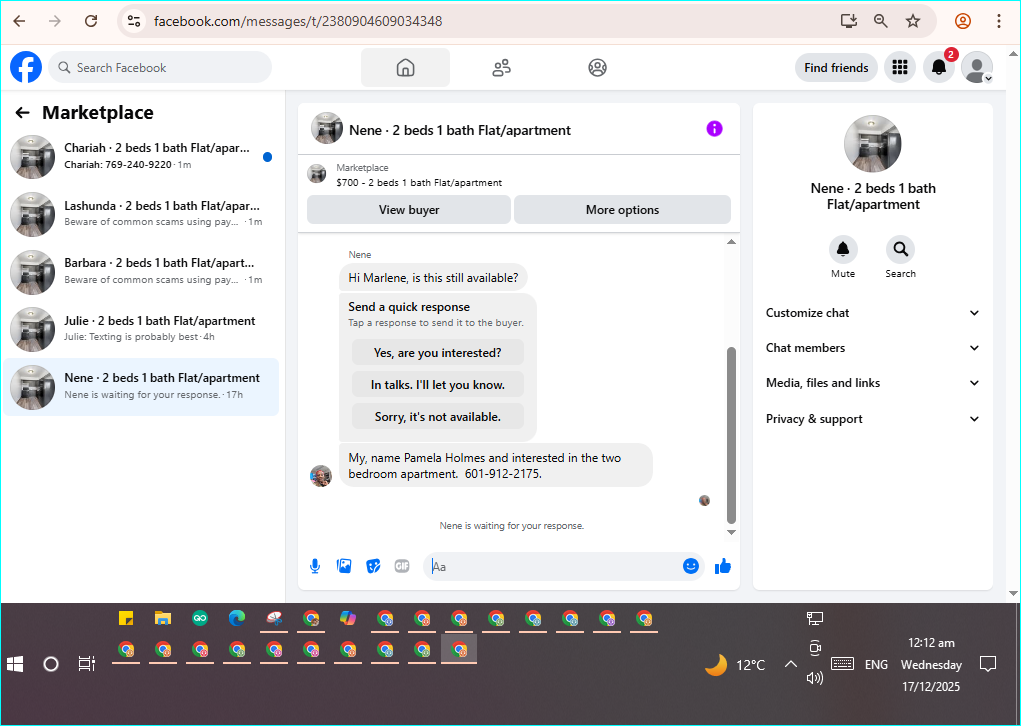The height and width of the screenshot is (726, 1021).
Task: Click the install app icon in address bar
Action: click(x=848, y=21)
